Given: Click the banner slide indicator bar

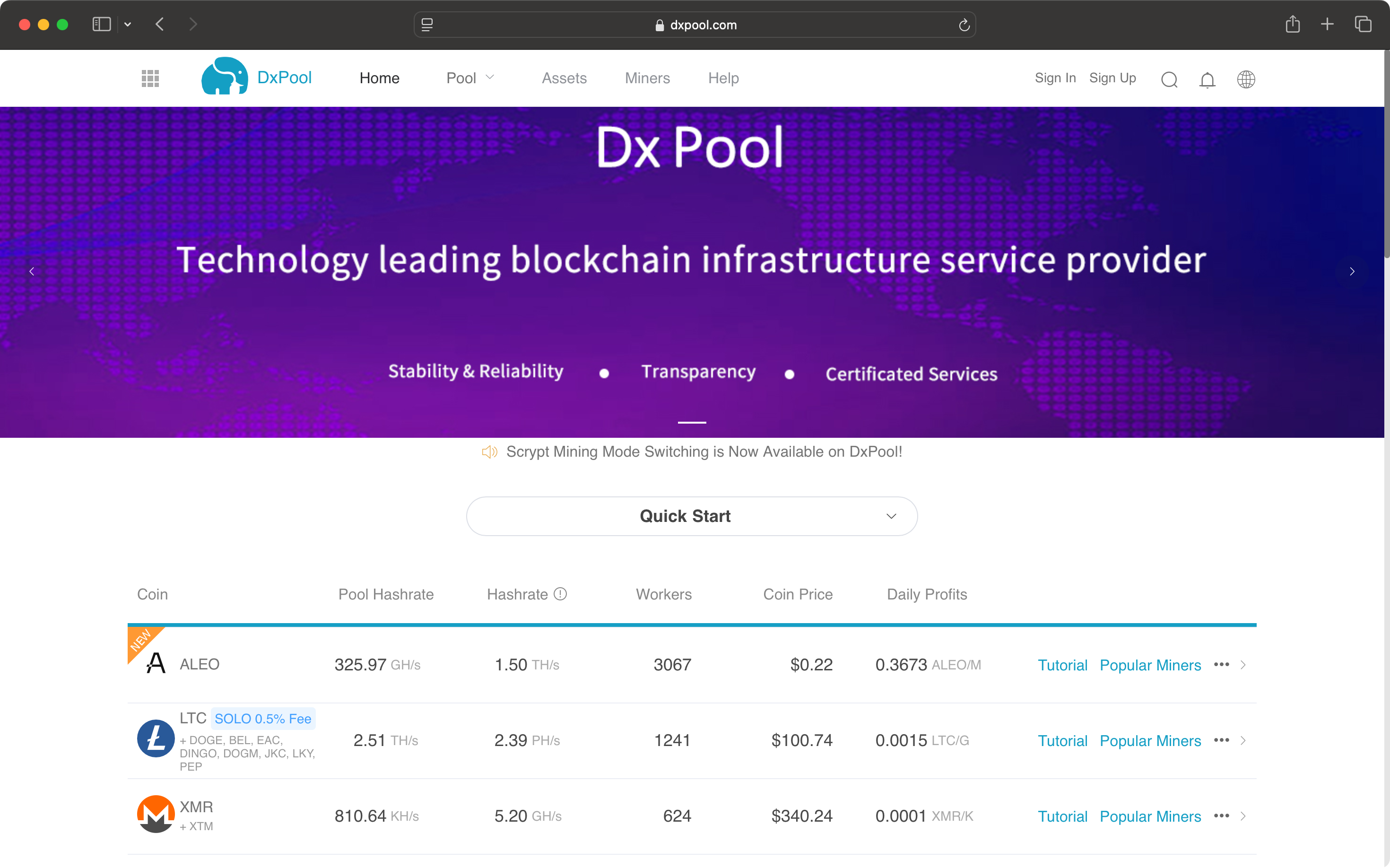Looking at the screenshot, I should click(x=692, y=422).
